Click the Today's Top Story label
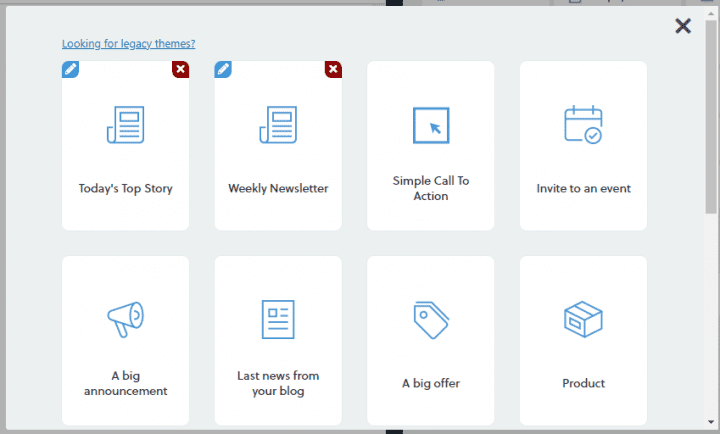This screenshot has height=434, width=720. point(125,189)
